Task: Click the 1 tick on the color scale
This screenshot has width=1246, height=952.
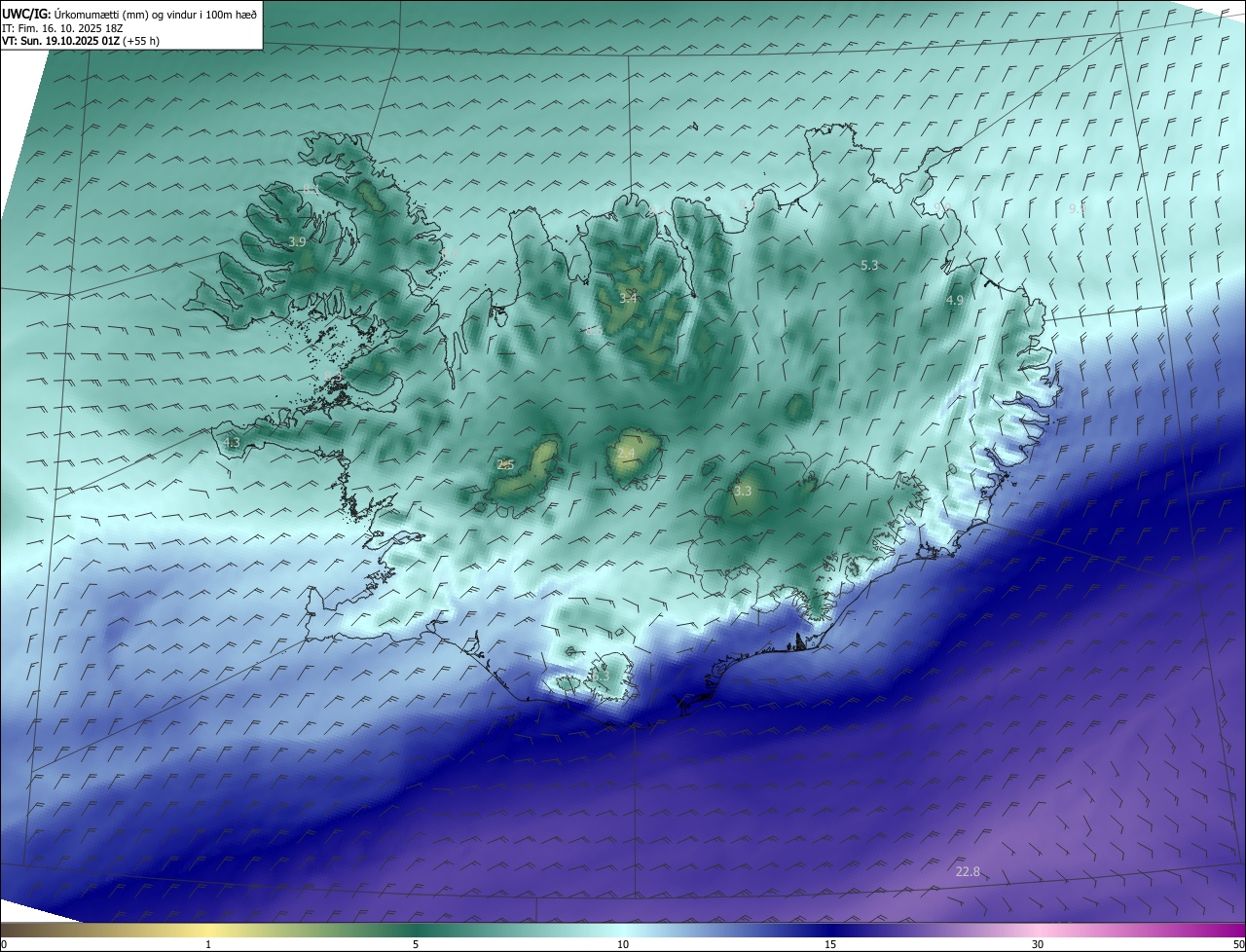Action: pos(208,944)
